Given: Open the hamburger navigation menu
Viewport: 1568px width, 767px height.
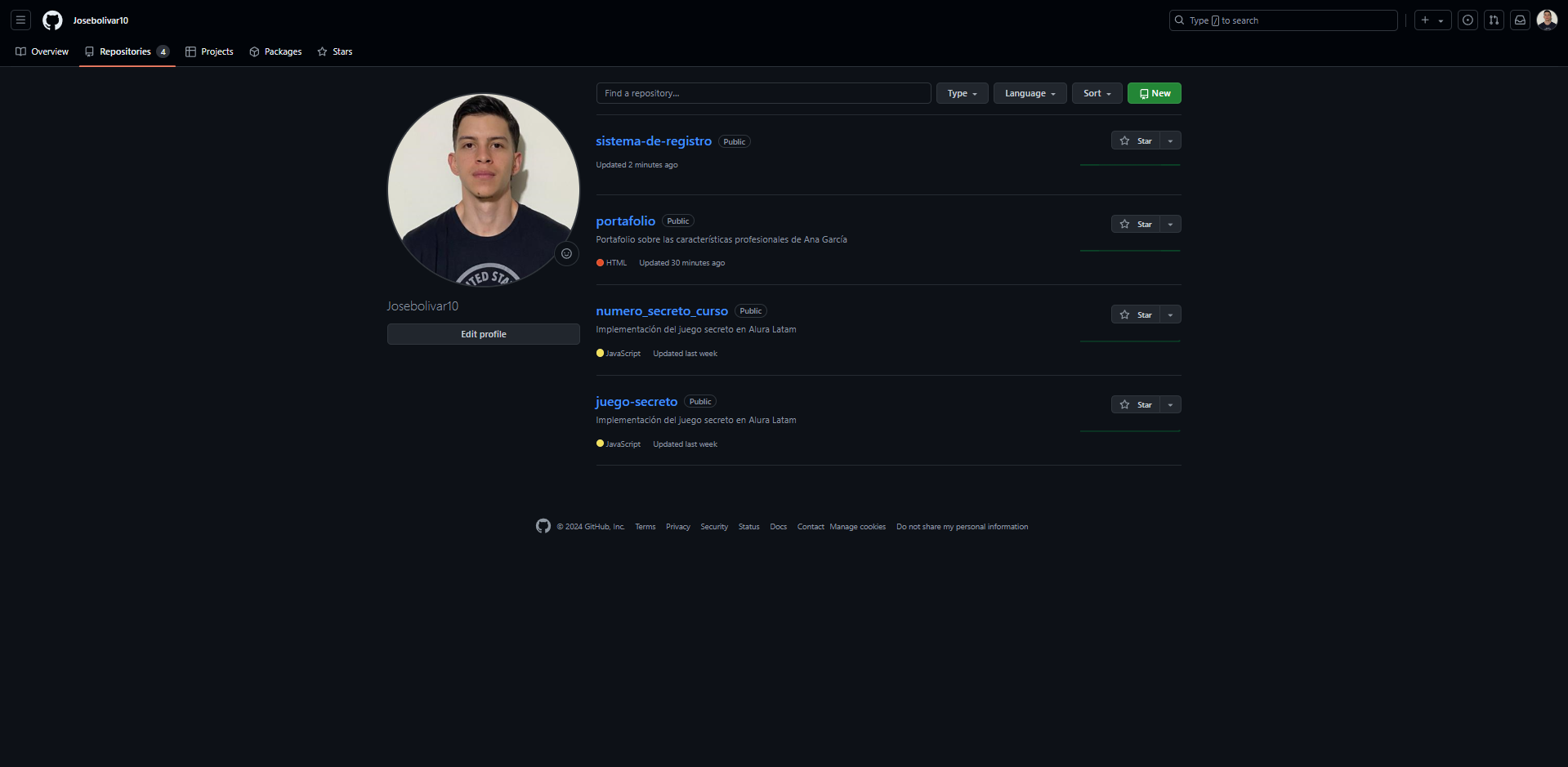Looking at the screenshot, I should [21, 20].
